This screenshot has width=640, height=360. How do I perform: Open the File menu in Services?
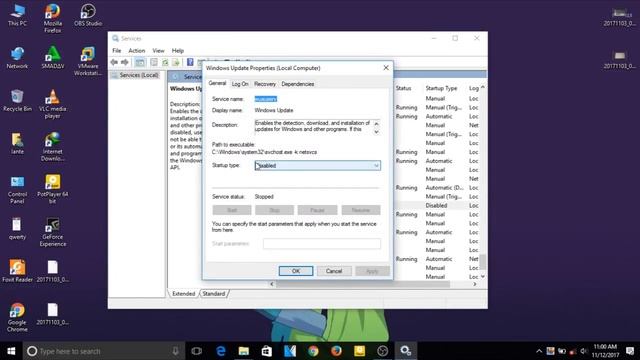coord(117,51)
